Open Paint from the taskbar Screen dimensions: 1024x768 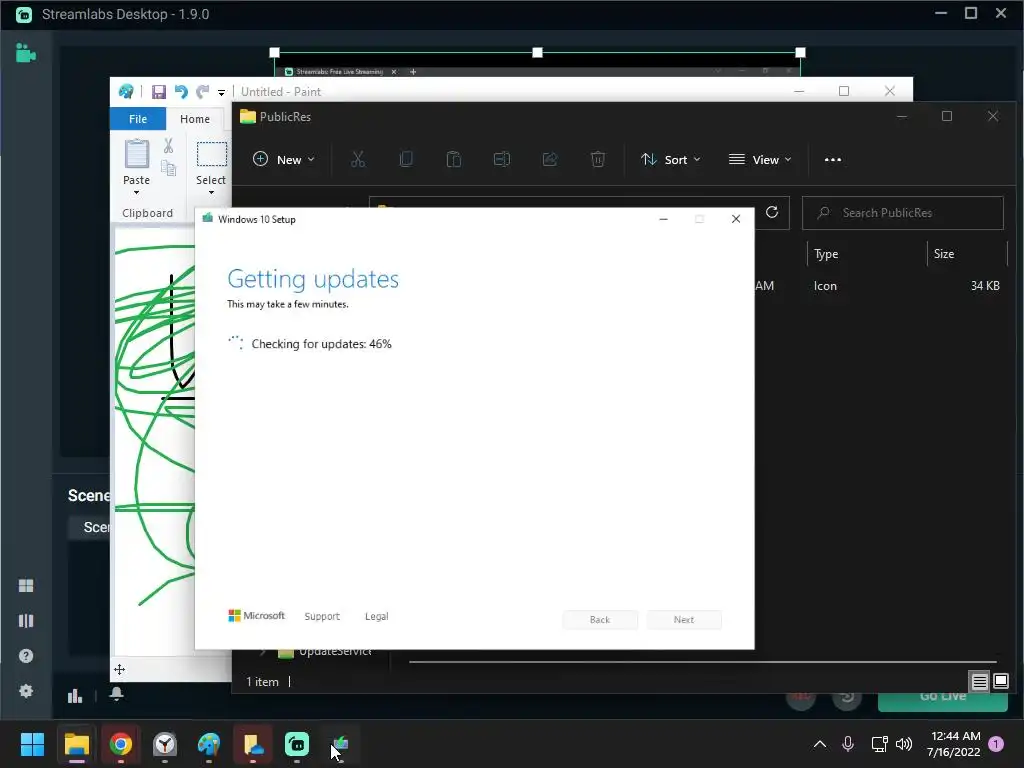click(209, 744)
